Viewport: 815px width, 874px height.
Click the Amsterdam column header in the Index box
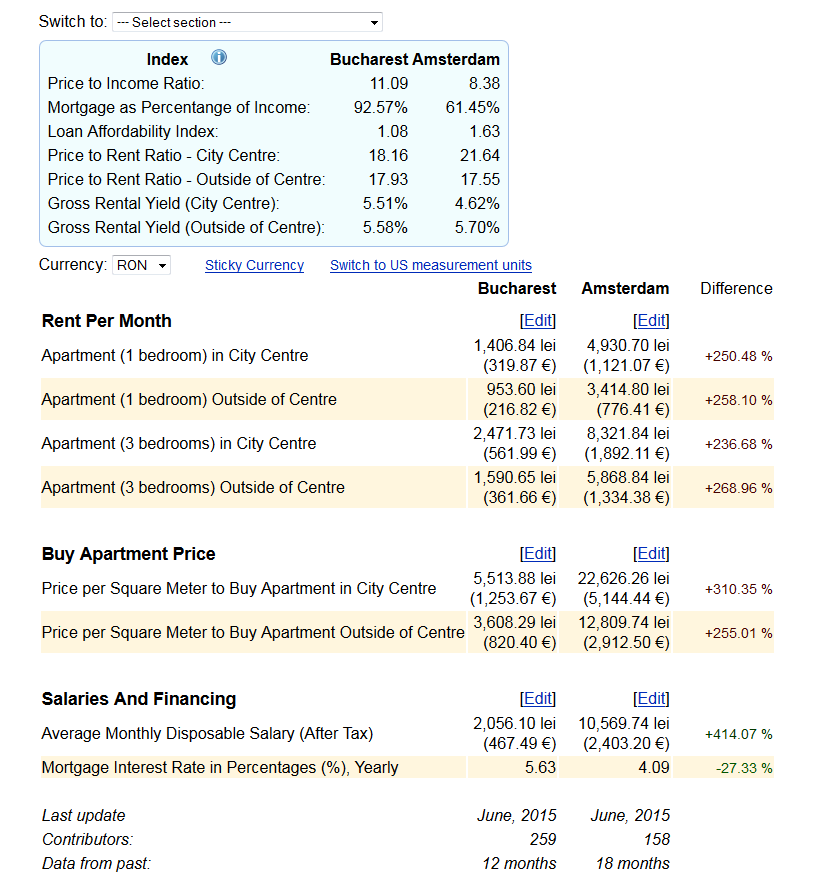pos(457,60)
